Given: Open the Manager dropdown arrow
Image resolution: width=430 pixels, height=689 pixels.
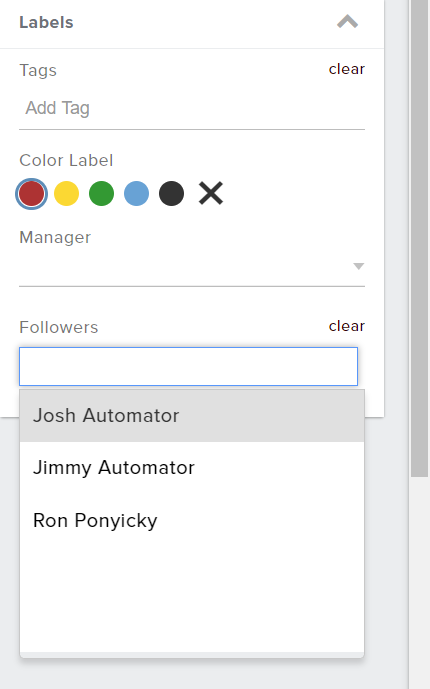Looking at the screenshot, I should 358,266.
